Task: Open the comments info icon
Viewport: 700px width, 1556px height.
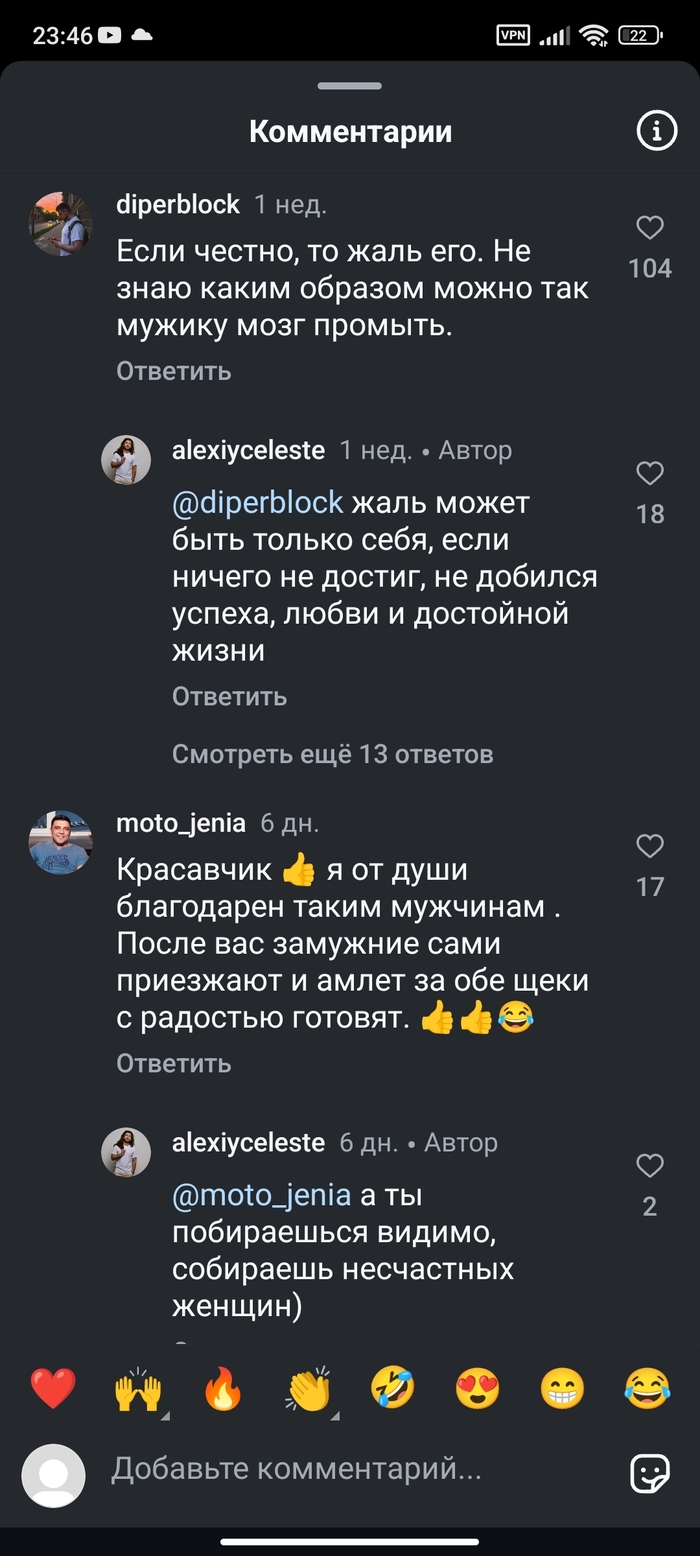Action: [657, 131]
